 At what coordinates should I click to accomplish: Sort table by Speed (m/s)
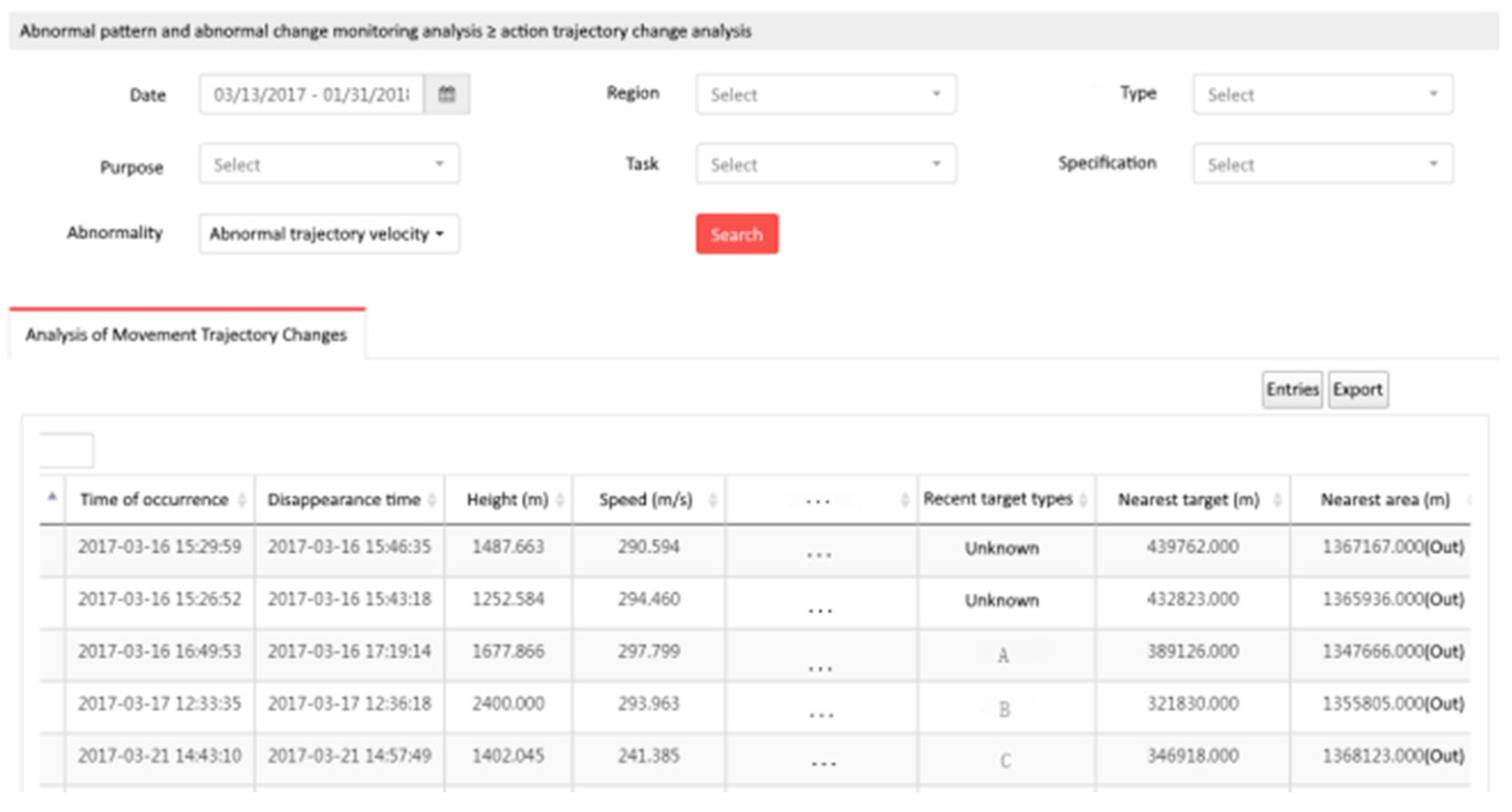(x=646, y=499)
